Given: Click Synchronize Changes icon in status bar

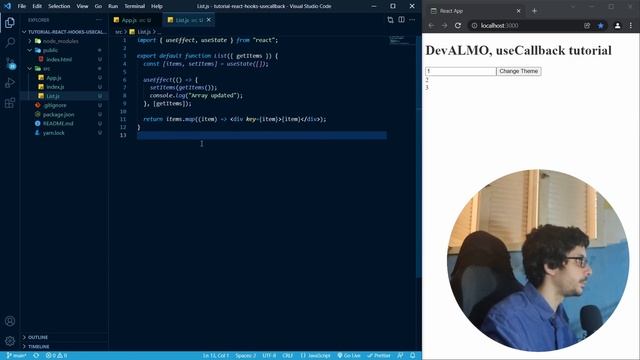Looking at the screenshot, I should [x=36, y=356].
